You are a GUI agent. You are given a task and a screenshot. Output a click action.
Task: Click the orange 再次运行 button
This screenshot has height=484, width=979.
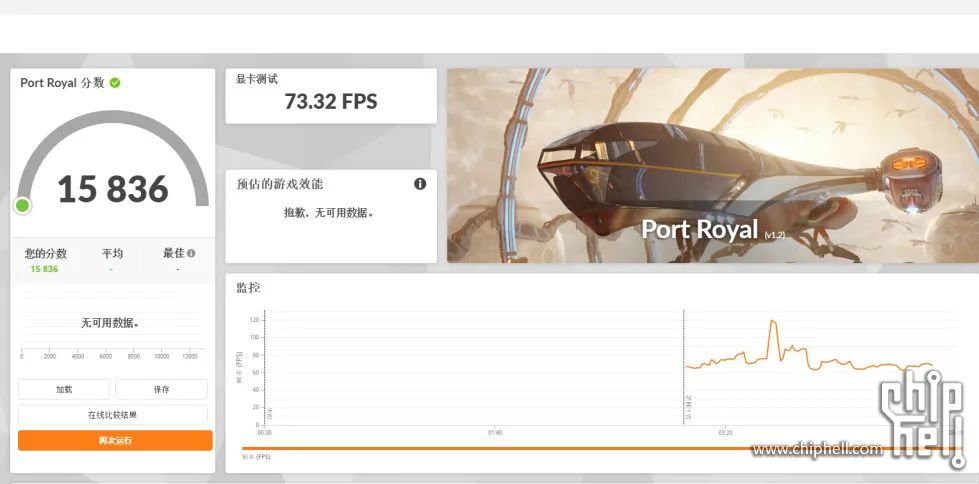[x=115, y=440]
